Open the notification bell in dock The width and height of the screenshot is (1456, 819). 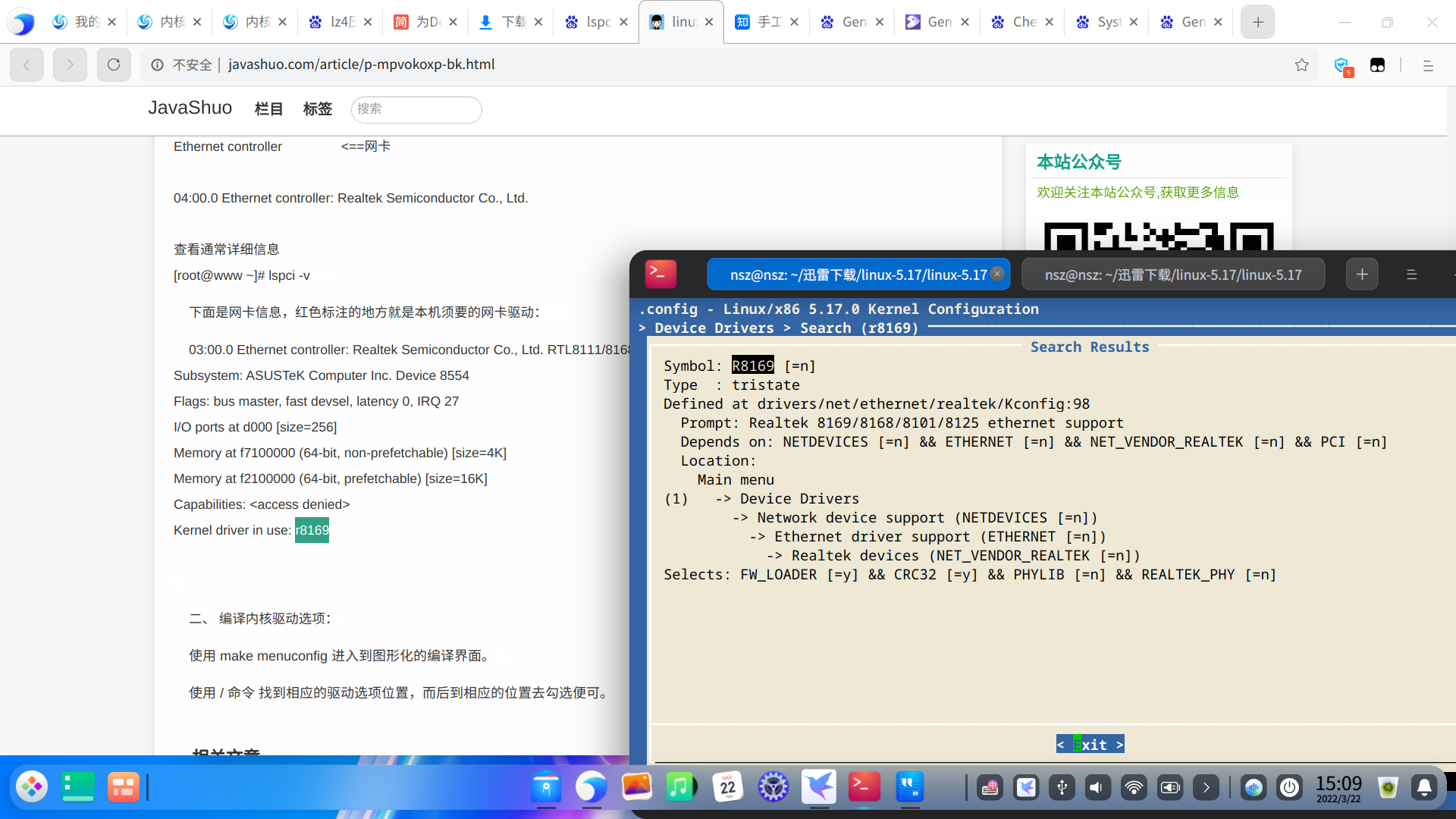coord(1423,788)
